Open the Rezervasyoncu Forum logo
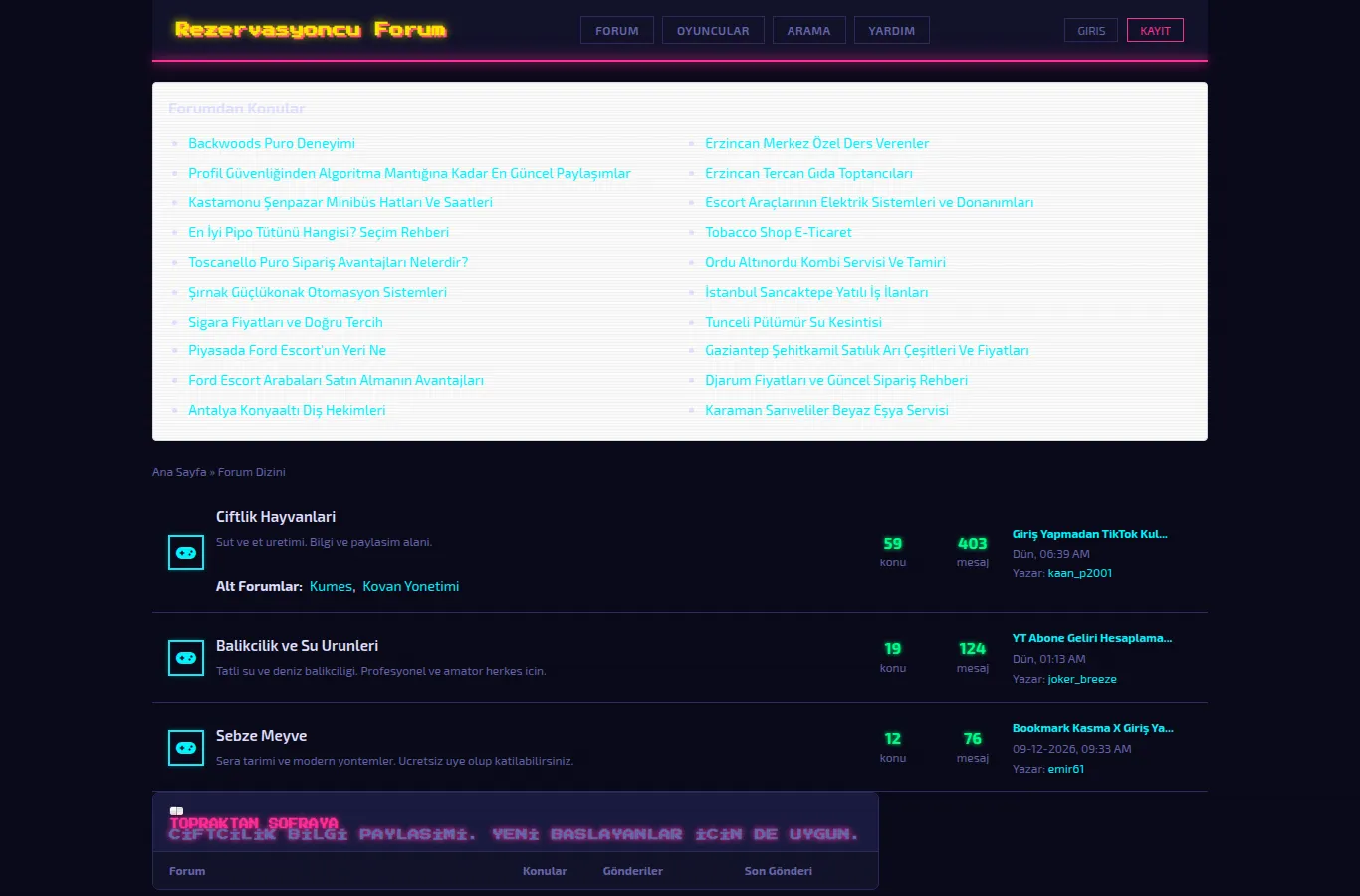Image resolution: width=1360 pixels, height=896 pixels. click(311, 30)
